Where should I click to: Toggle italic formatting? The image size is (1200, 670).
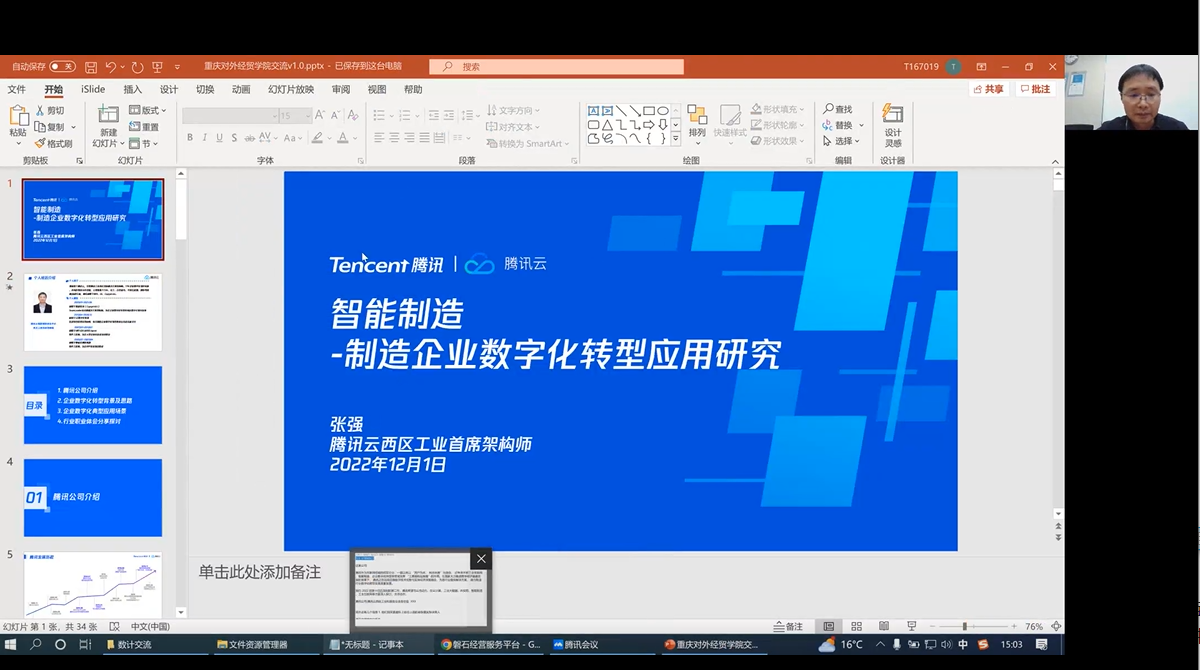point(204,138)
